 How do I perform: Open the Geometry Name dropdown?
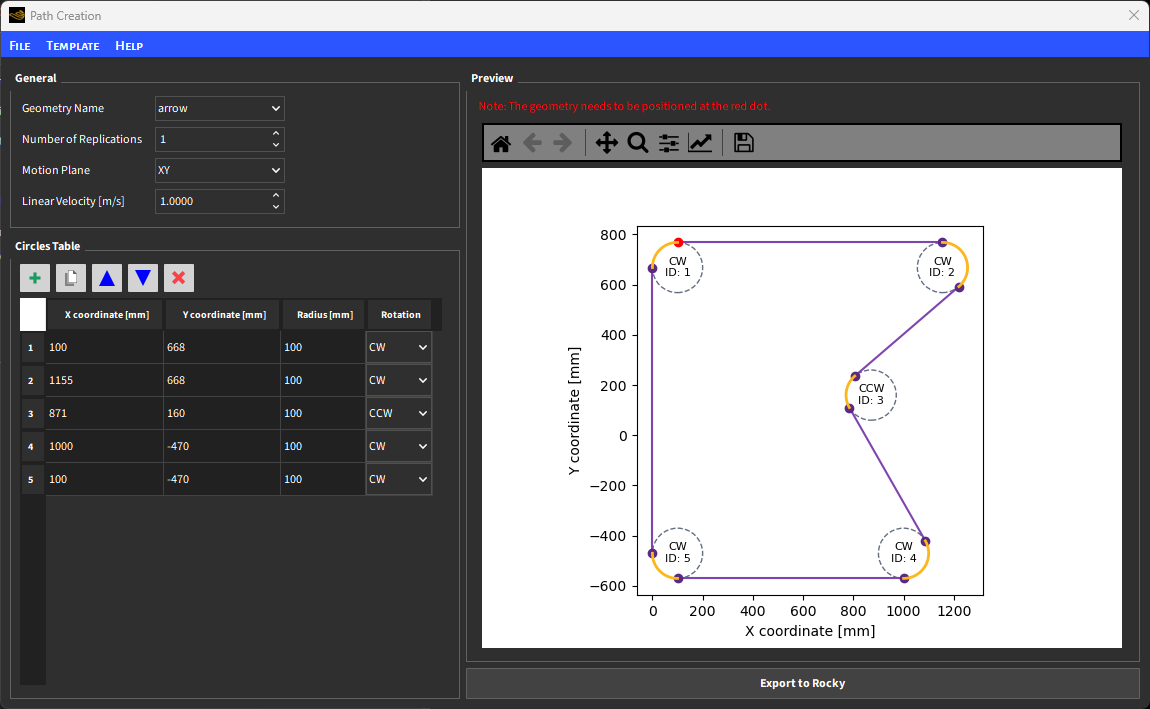(219, 109)
